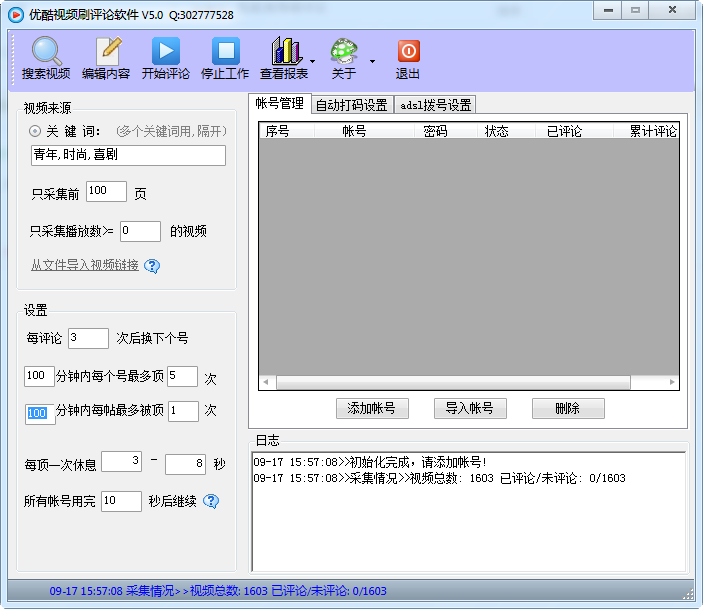Expand dropdown arrow beside 查看报表
This screenshot has width=703, height=609.
tap(312, 61)
